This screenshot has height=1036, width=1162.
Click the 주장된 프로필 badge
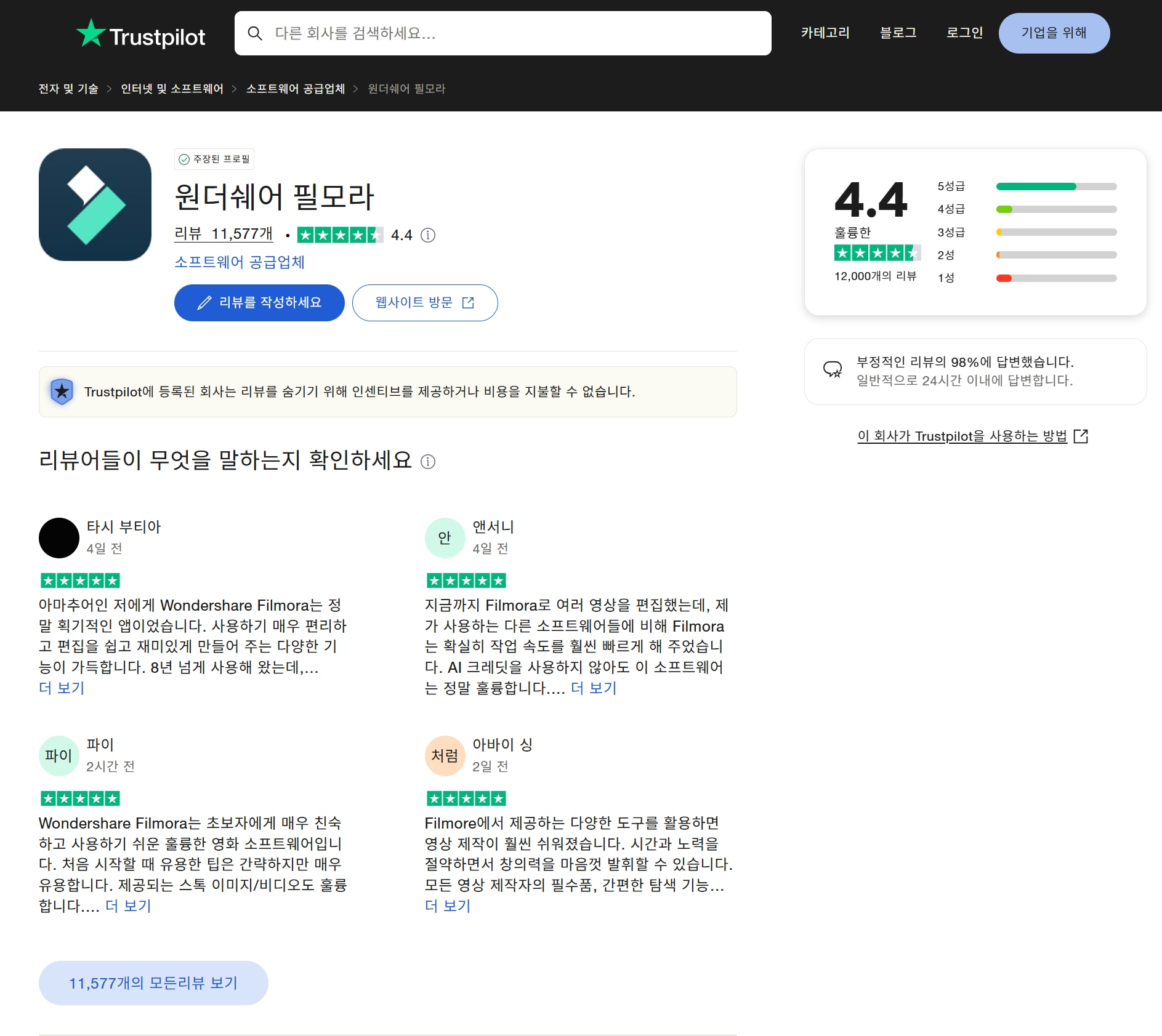[214, 159]
